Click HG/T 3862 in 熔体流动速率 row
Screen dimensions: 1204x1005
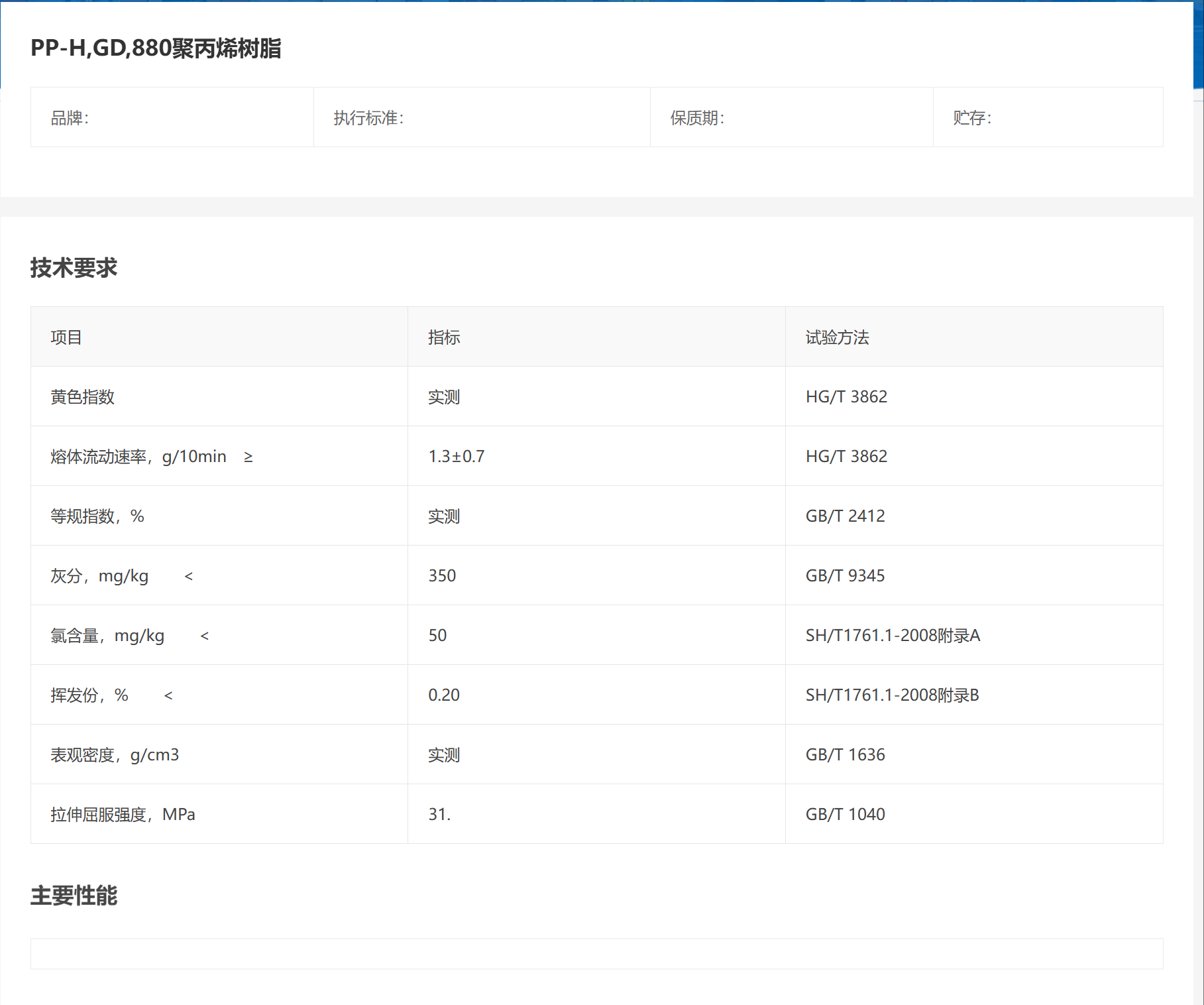pyautogui.click(x=846, y=457)
